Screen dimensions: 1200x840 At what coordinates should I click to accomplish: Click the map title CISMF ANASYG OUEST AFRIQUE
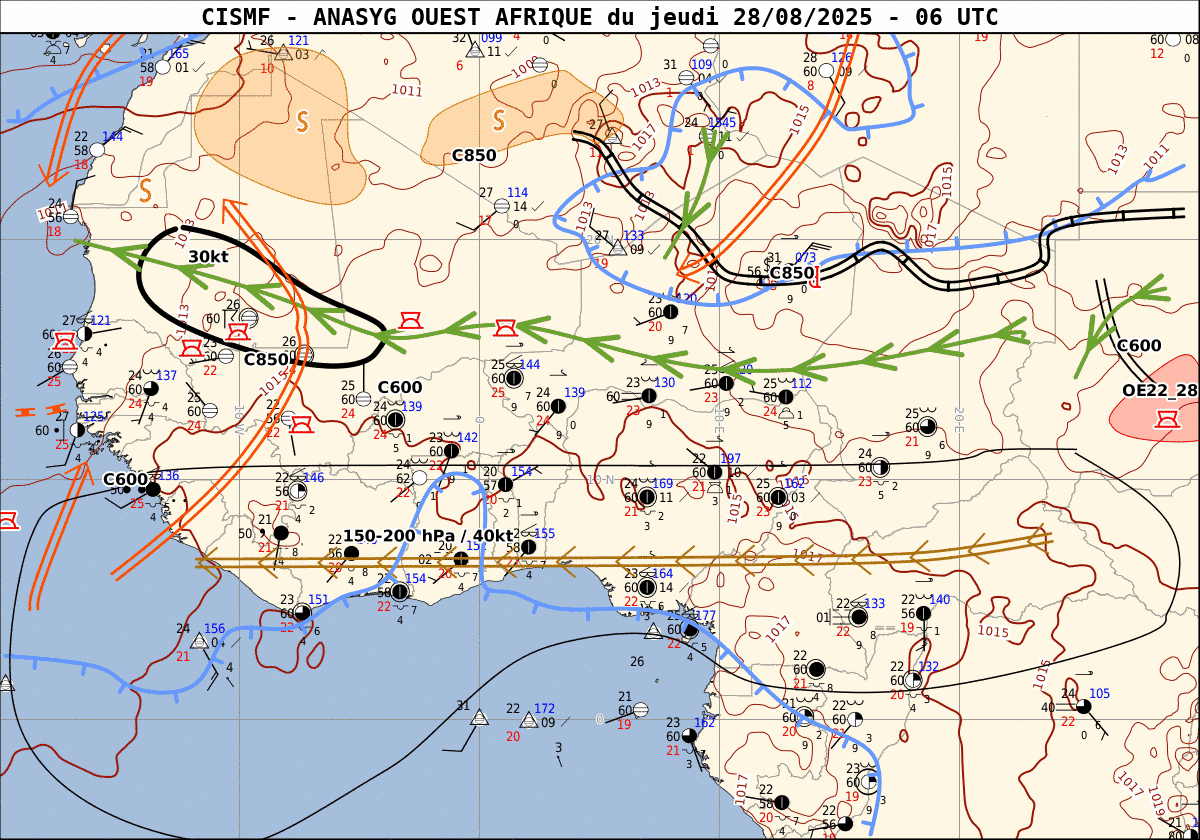tap(599, 16)
